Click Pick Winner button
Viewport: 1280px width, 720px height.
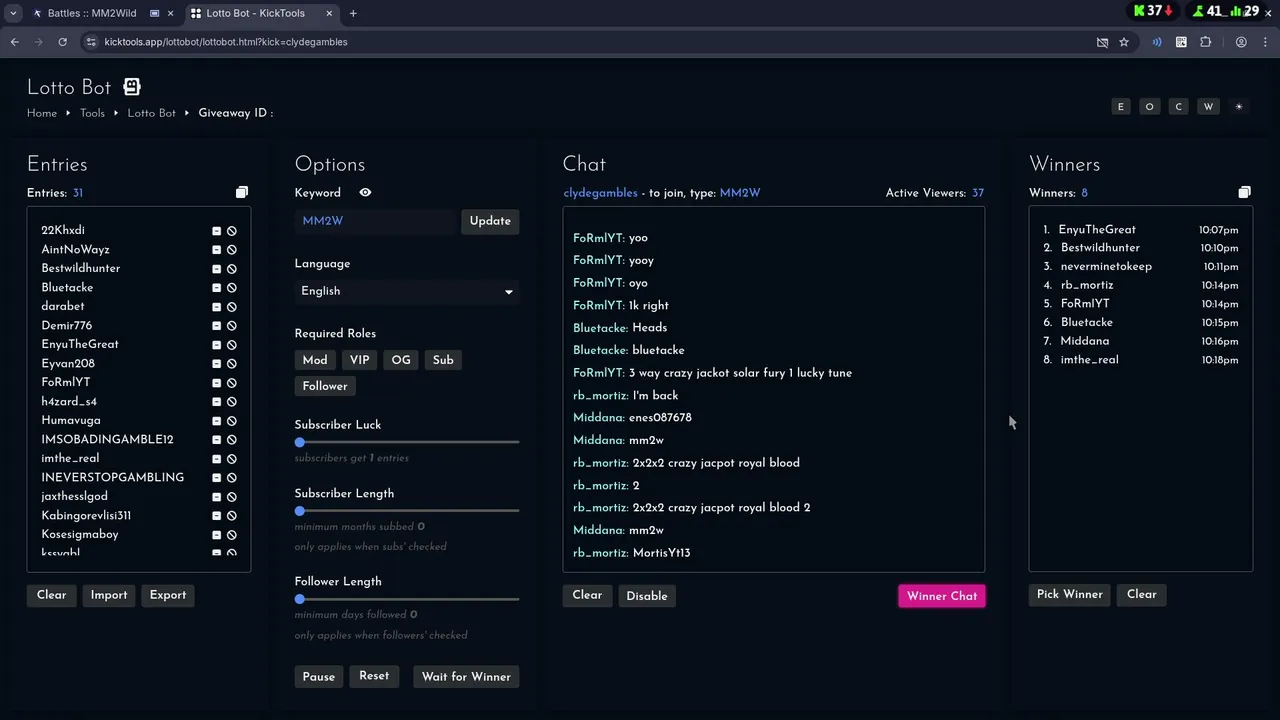1069,594
